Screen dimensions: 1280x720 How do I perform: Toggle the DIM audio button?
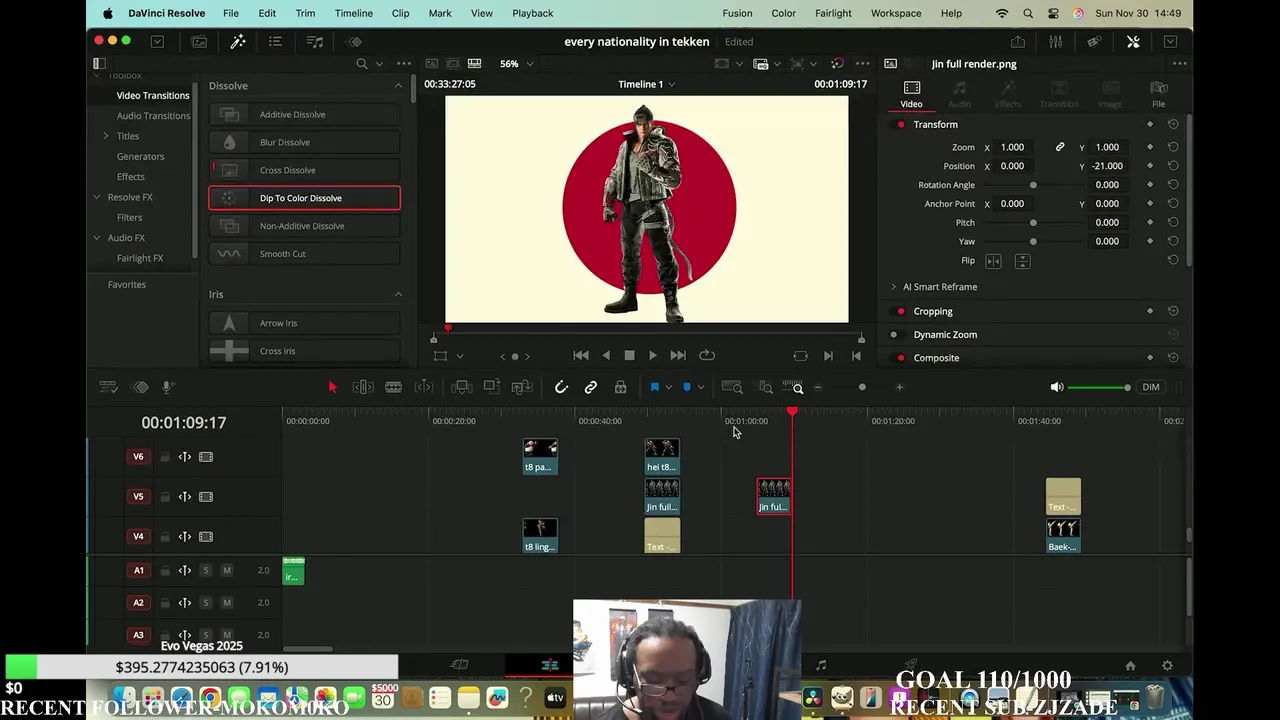(1151, 387)
